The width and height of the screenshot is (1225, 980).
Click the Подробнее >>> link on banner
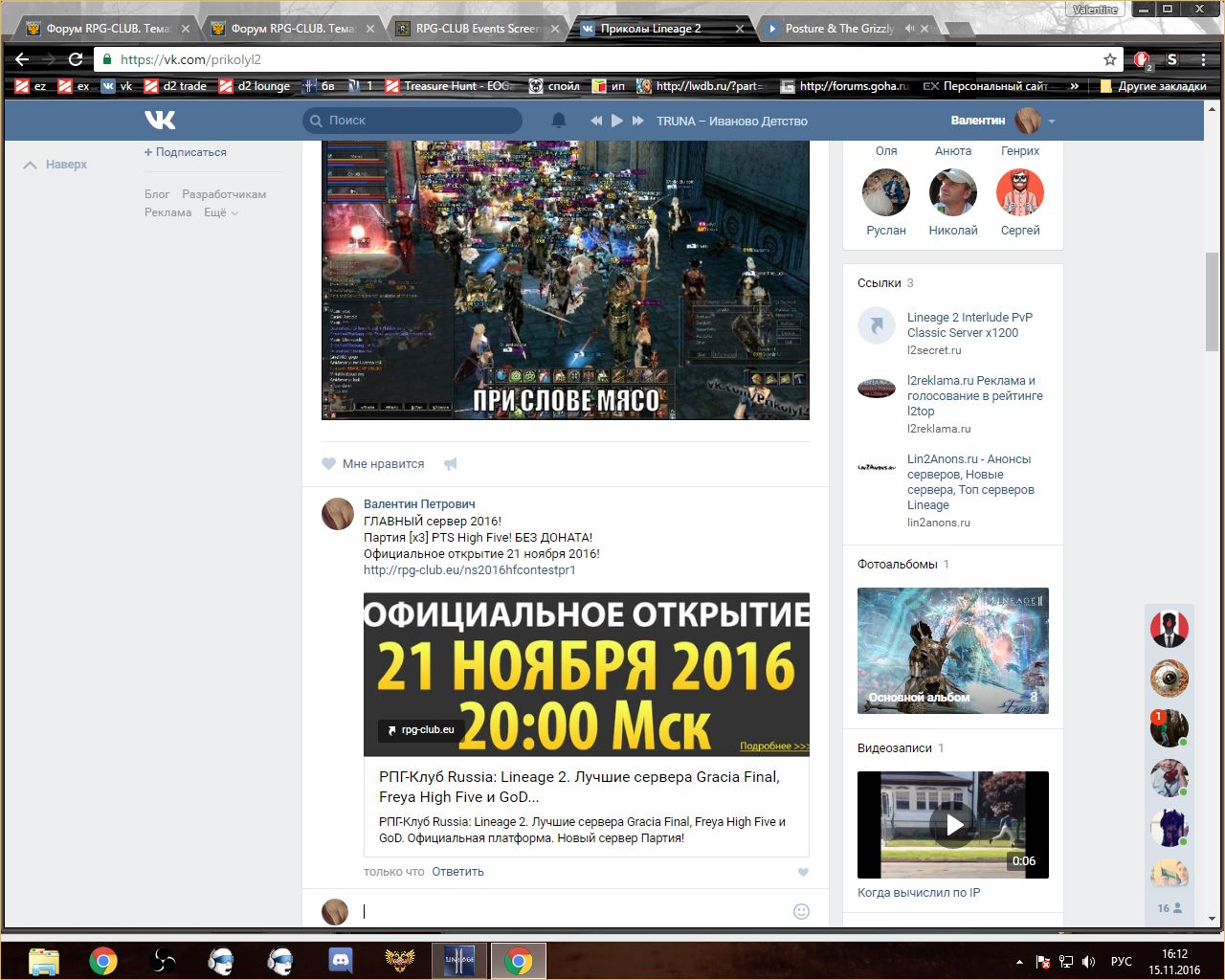(774, 746)
